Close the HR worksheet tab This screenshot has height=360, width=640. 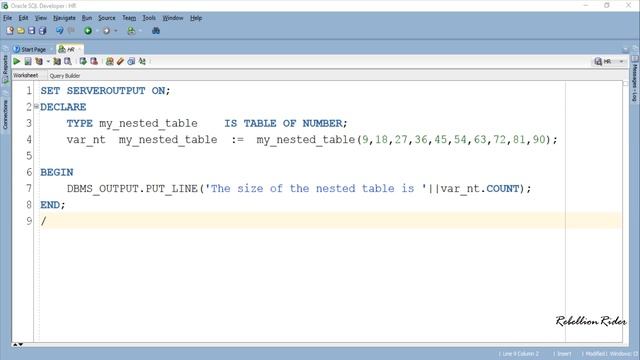[x=80, y=49]
